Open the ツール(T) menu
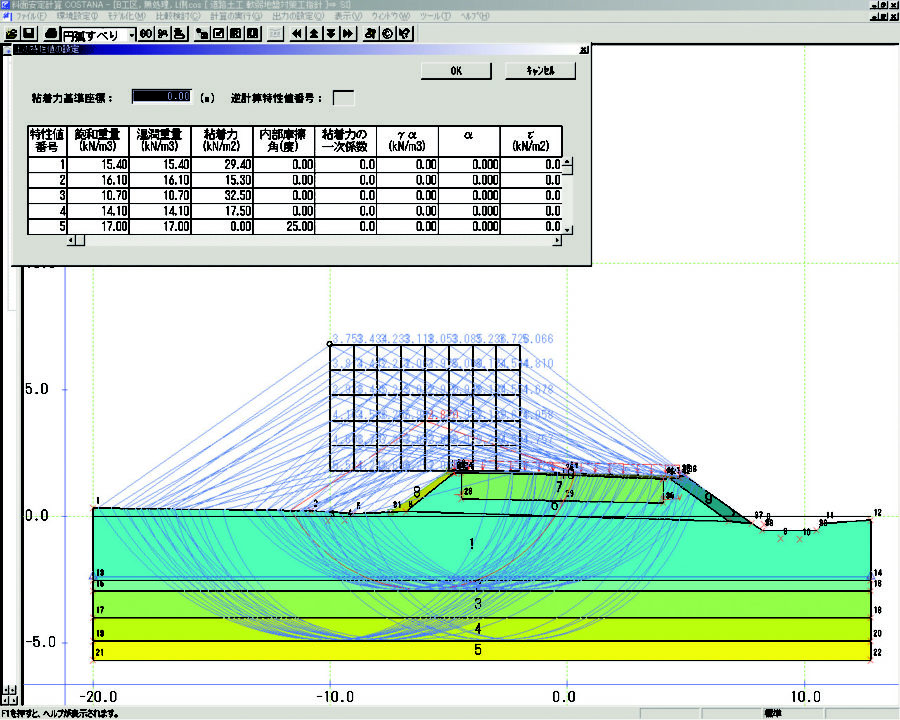Screen dimensions: 900x720 tap(435, 16)
